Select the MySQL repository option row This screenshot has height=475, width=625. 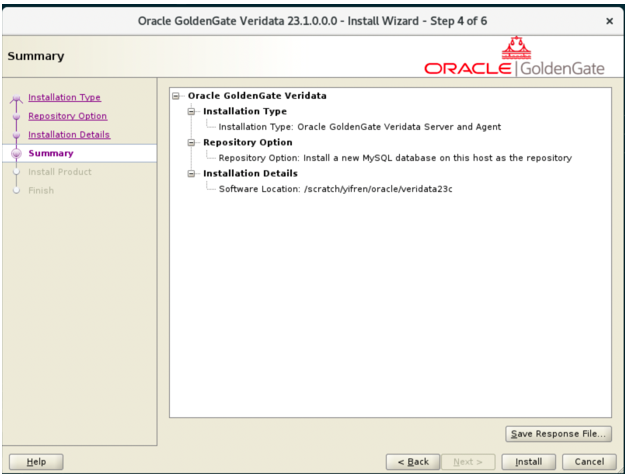[x=395, y=158]
